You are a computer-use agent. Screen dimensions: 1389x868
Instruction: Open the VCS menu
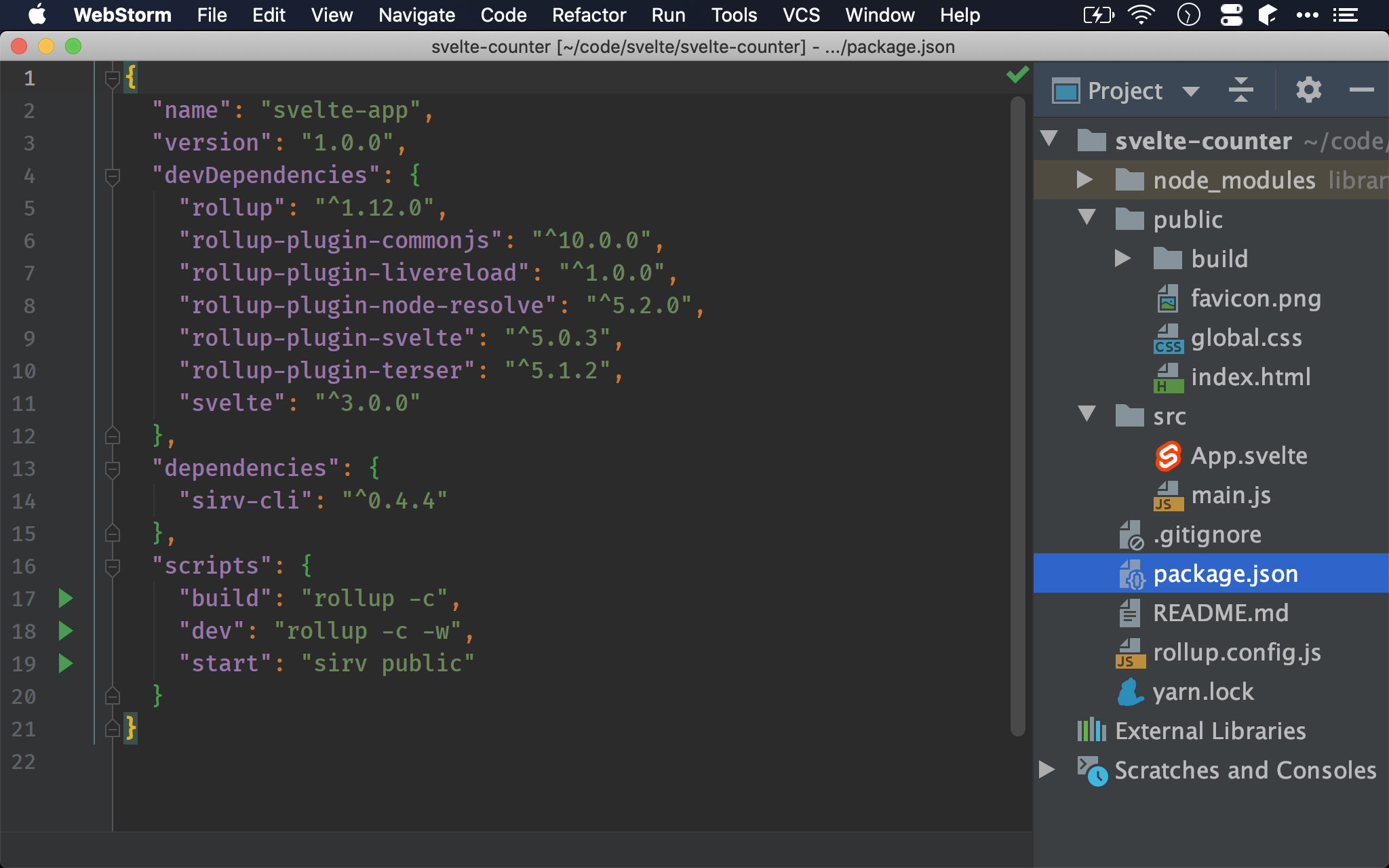(801, 15)
